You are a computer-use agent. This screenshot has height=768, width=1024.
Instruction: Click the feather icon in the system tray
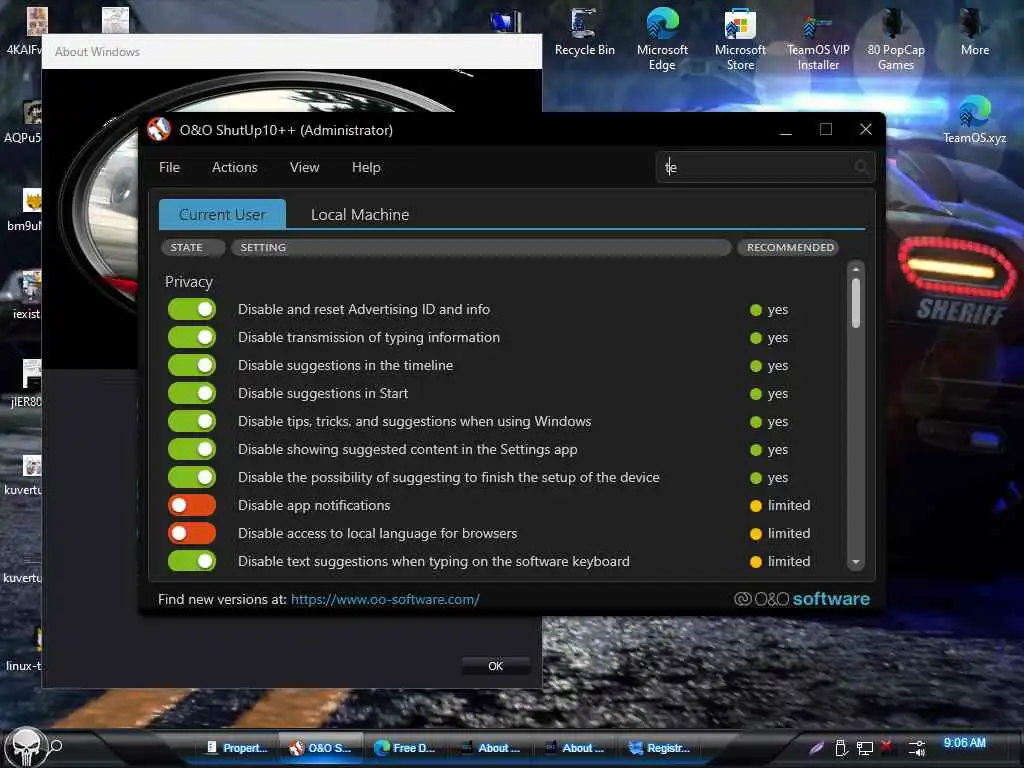(x=816, y=748)
